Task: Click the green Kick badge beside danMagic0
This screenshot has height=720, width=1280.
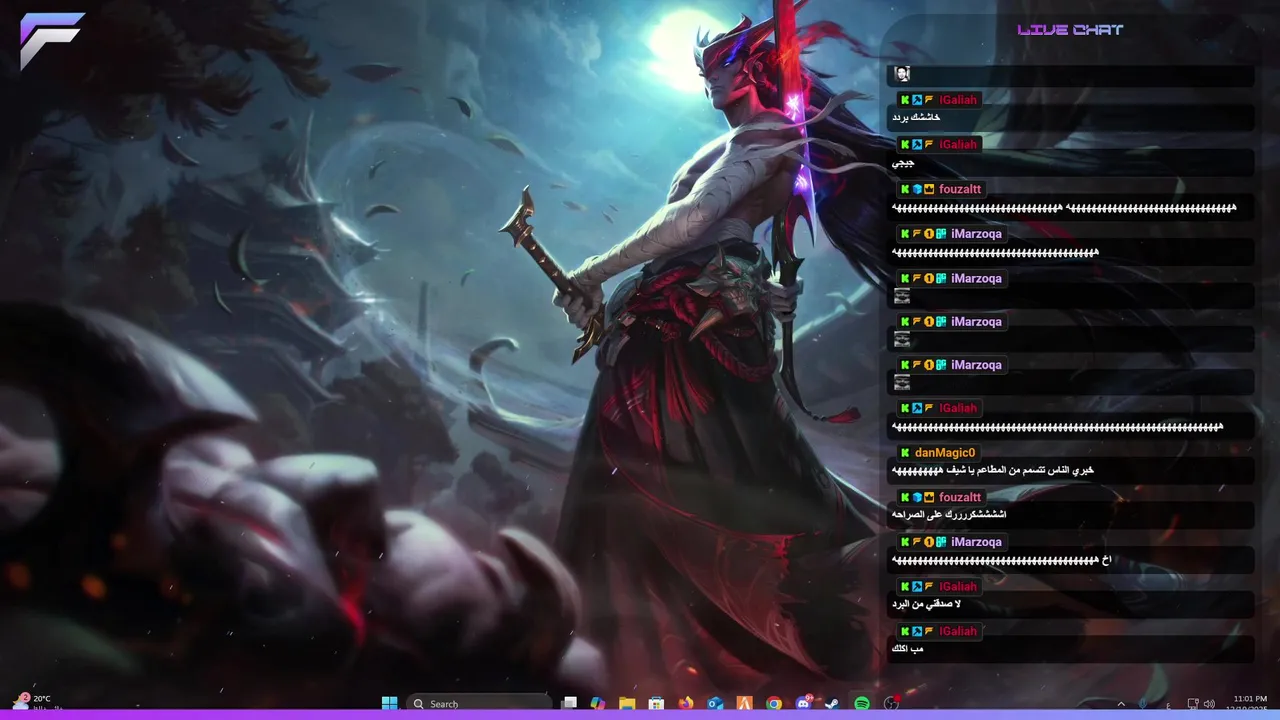Action: pyautogui.click(x=905, y=453)
